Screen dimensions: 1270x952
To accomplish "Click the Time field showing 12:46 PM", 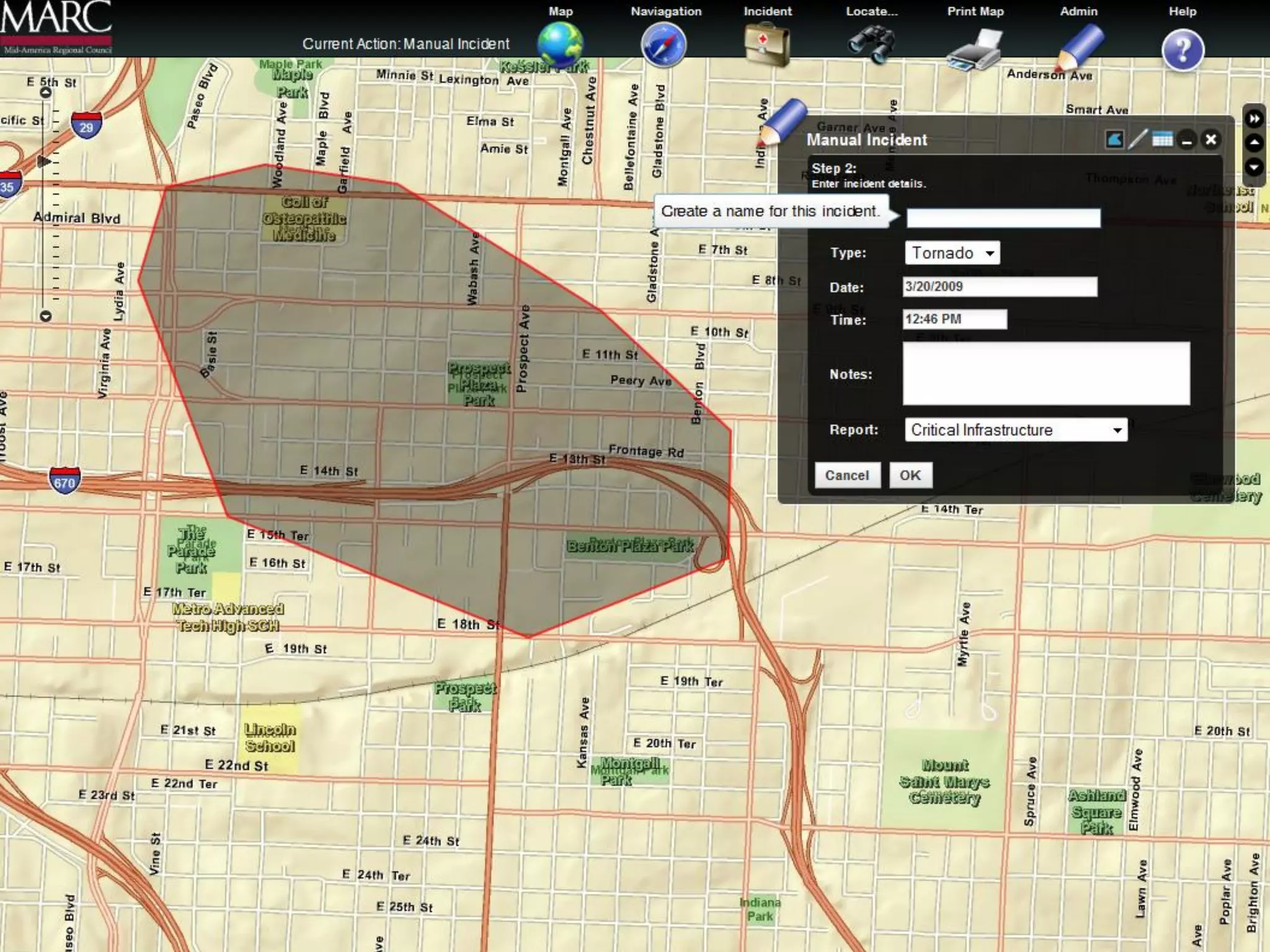I will [x=954, y=319].
